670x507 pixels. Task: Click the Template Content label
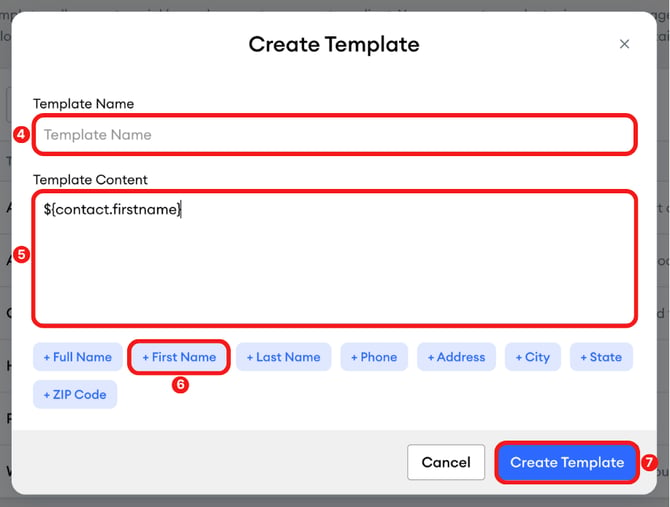(x=90, y=180)
